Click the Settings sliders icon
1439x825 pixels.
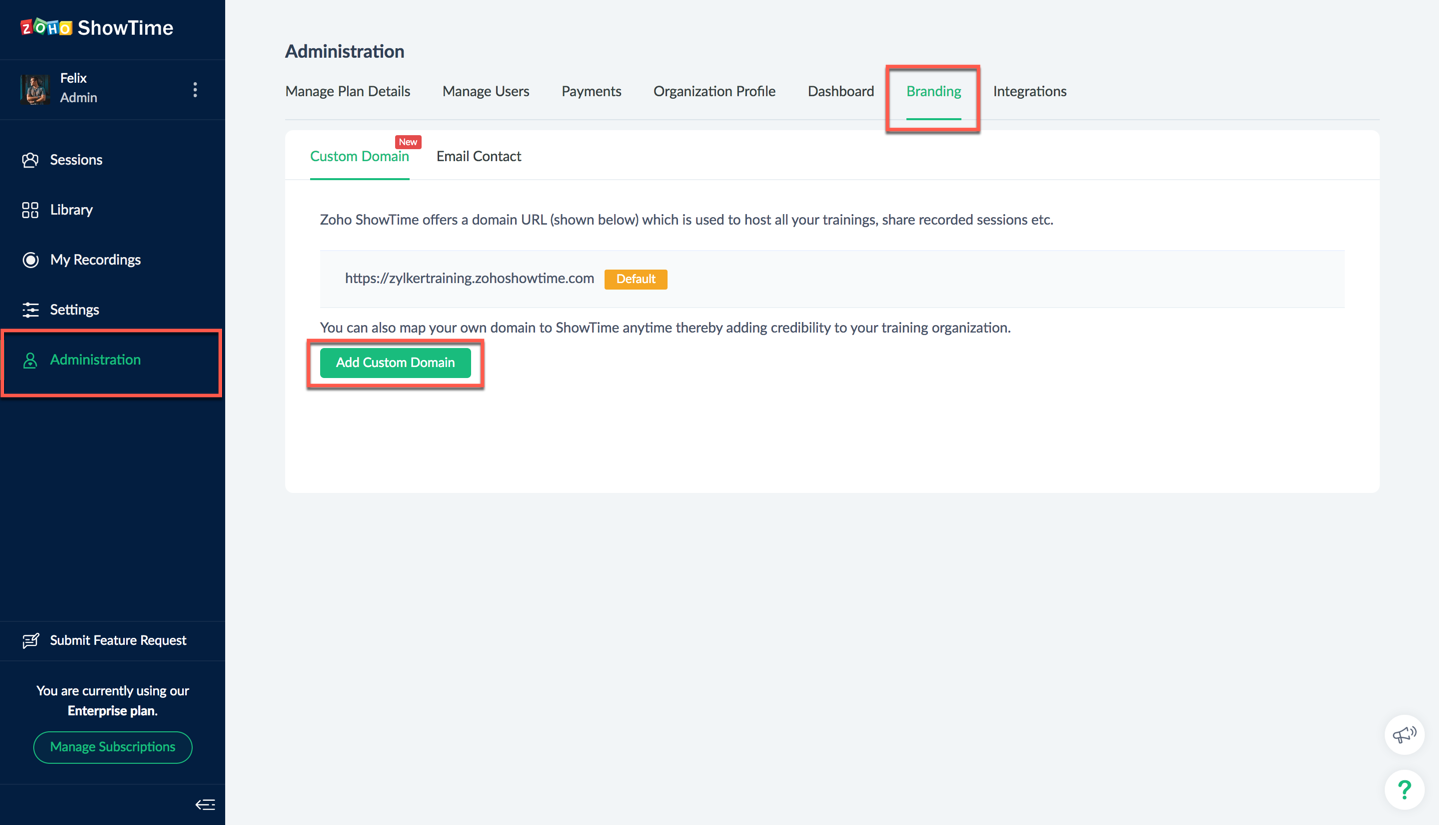(x=30, y=310)
